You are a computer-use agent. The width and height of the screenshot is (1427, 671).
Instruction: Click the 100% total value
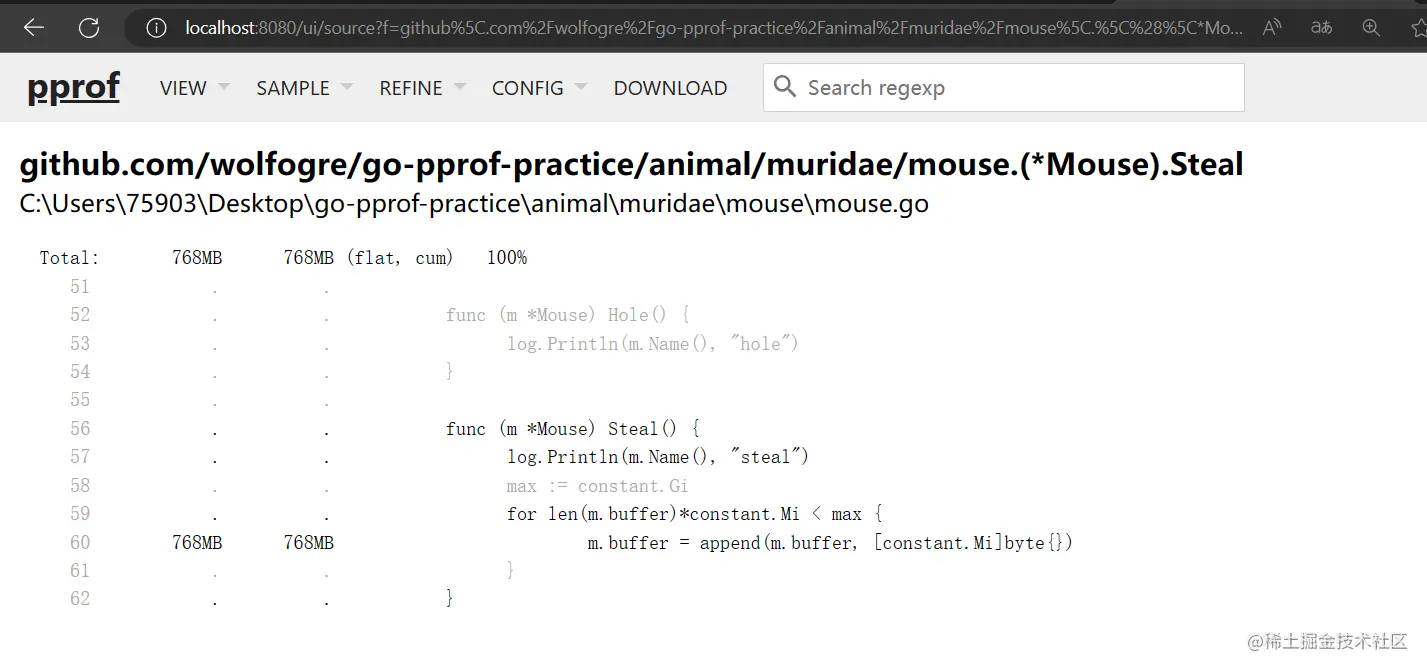click(x=507, y=258)
